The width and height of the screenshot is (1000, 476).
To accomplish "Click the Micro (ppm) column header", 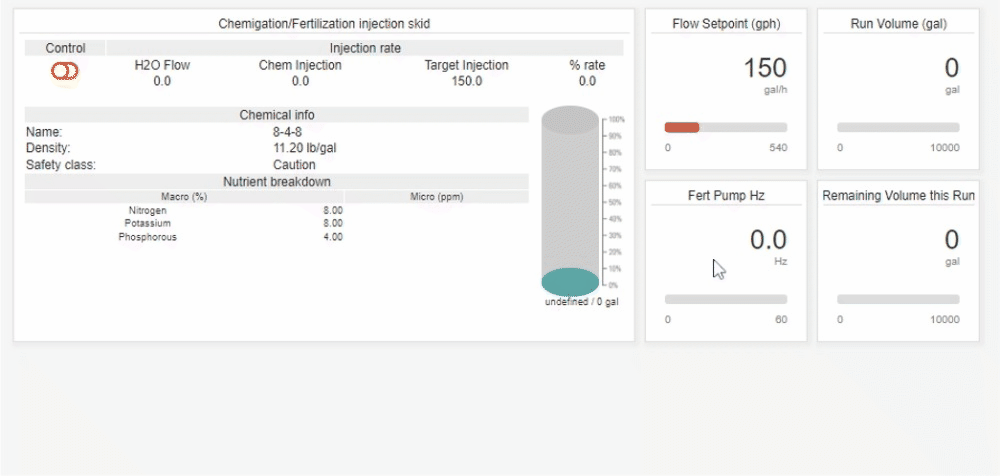I will click(x=437, y=197).
